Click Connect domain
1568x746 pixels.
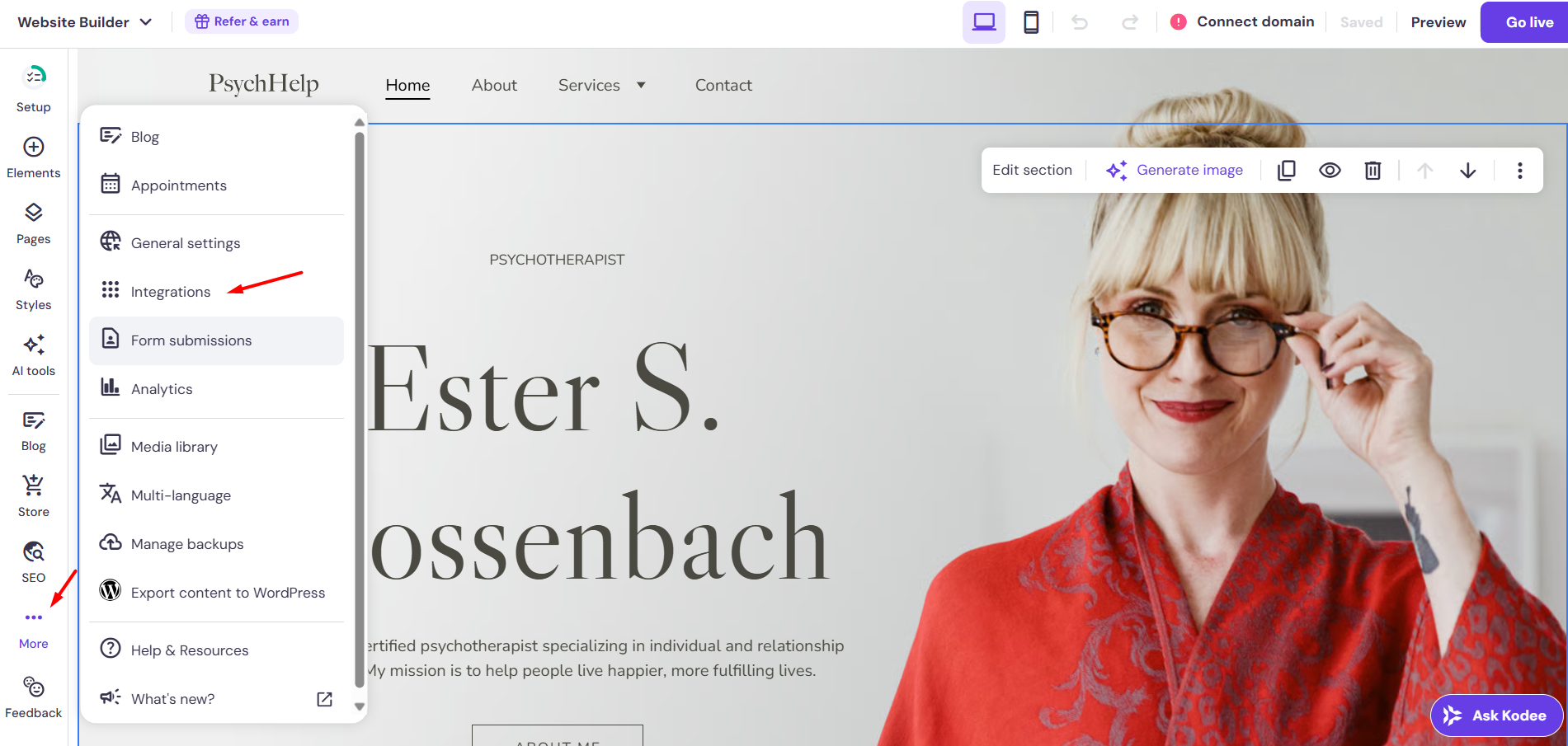tap(1255, 21)
